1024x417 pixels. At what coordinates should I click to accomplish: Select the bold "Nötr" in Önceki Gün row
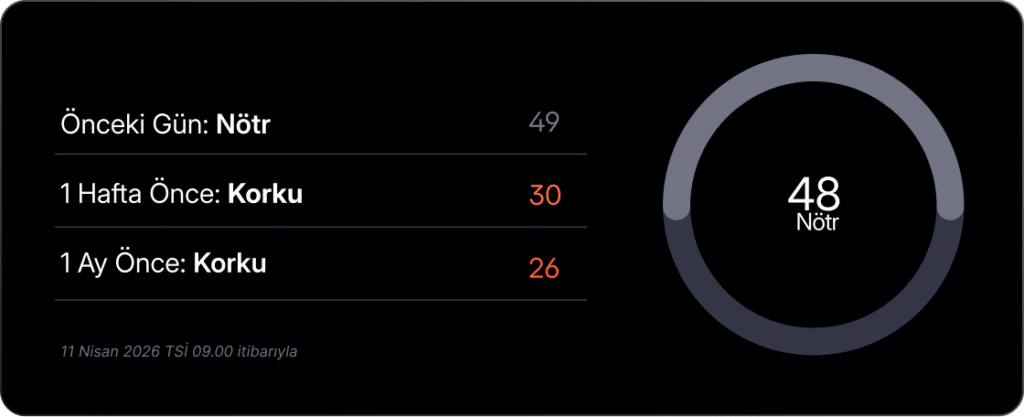click(x=243, y=124)
